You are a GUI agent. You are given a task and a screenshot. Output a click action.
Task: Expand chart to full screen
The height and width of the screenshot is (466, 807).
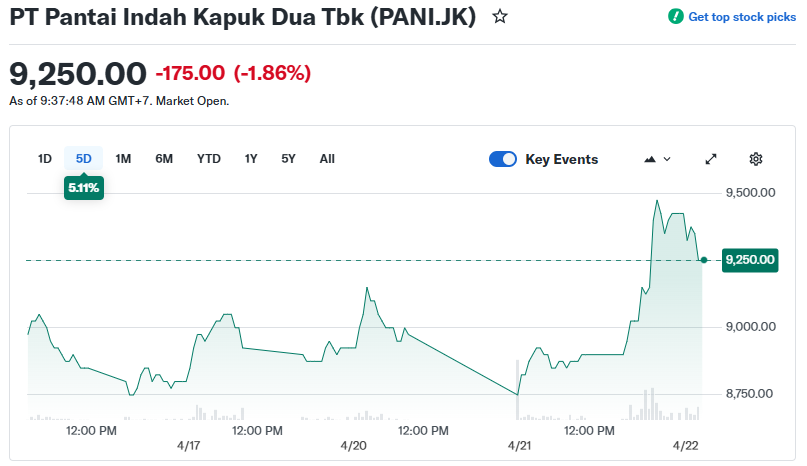[711, 159]
